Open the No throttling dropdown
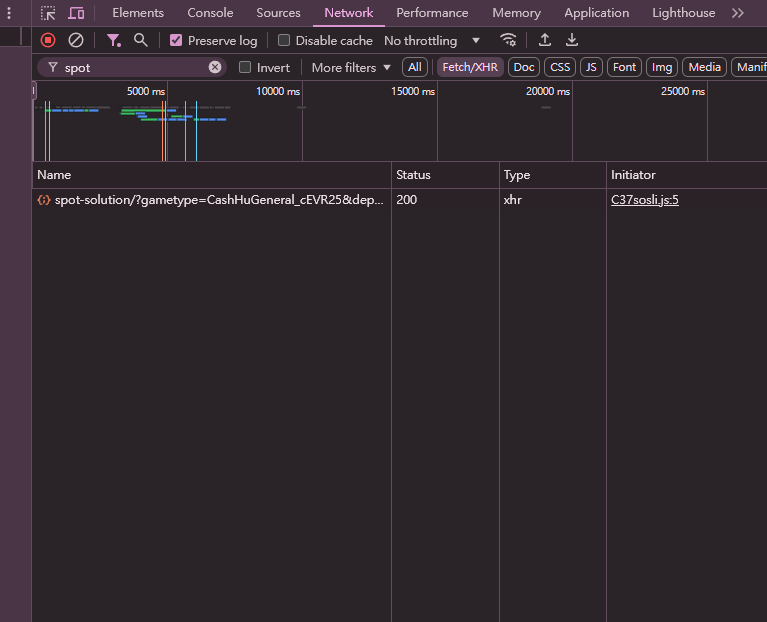Viewport: 767px width, 622px height. pos(432,41)
